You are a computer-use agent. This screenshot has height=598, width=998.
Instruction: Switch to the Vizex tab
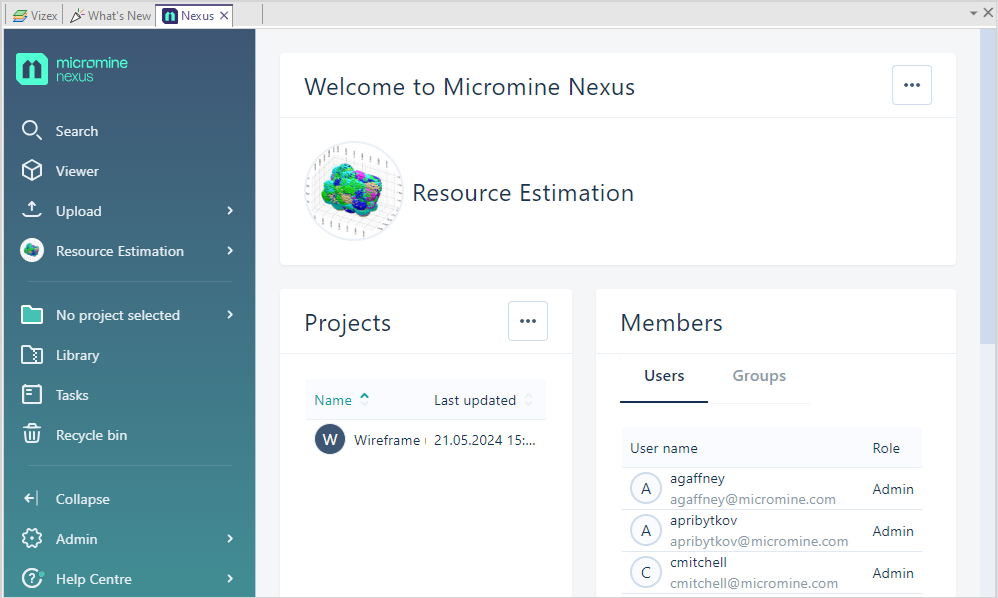tap(35, 16)
